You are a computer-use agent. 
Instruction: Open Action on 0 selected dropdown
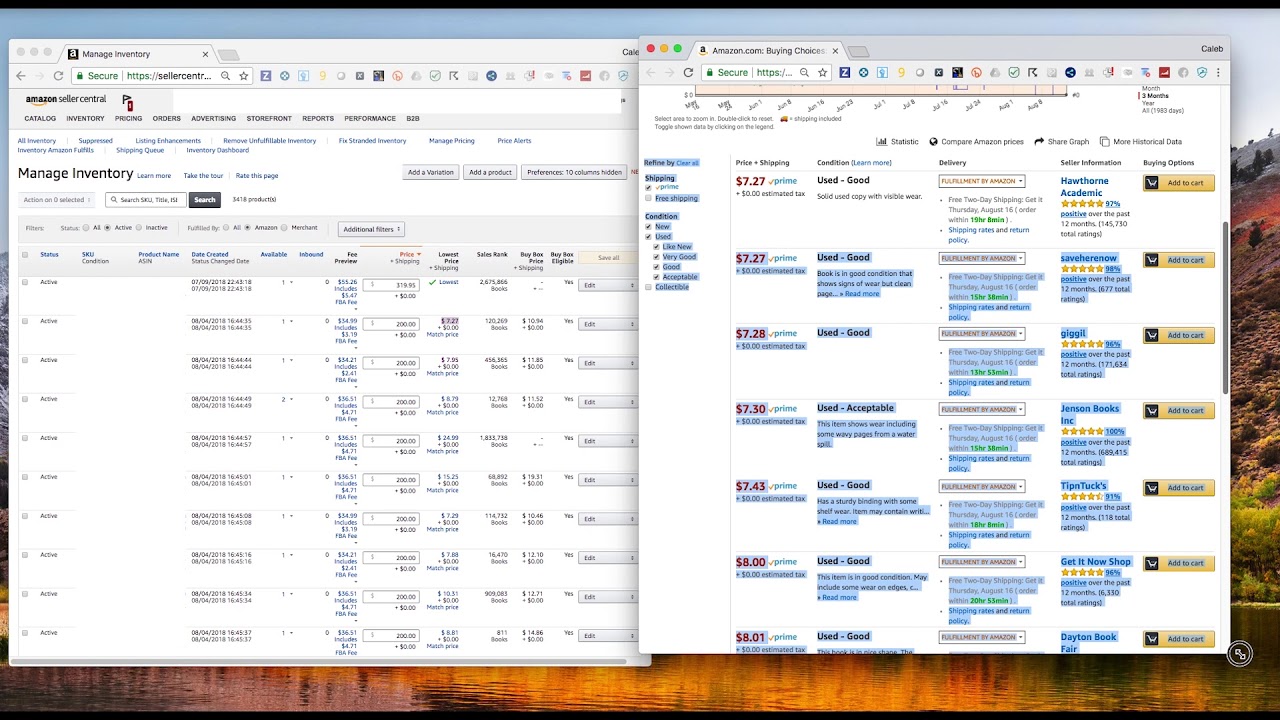[x=57, y=200]
